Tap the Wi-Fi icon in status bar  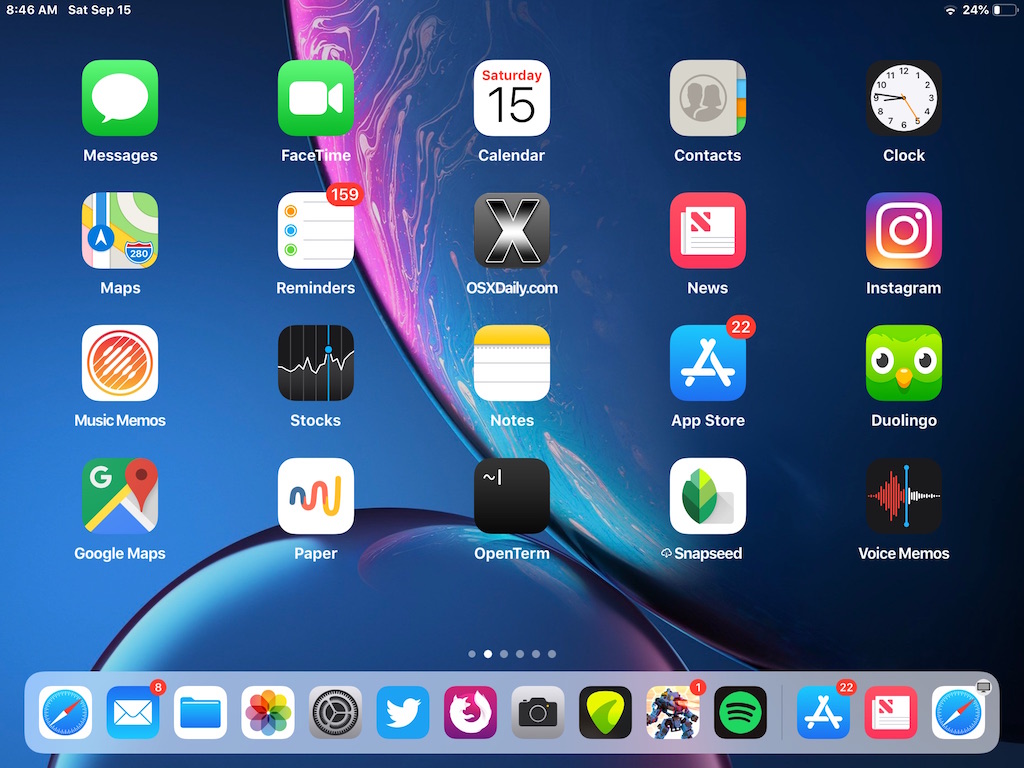[951, 10]
